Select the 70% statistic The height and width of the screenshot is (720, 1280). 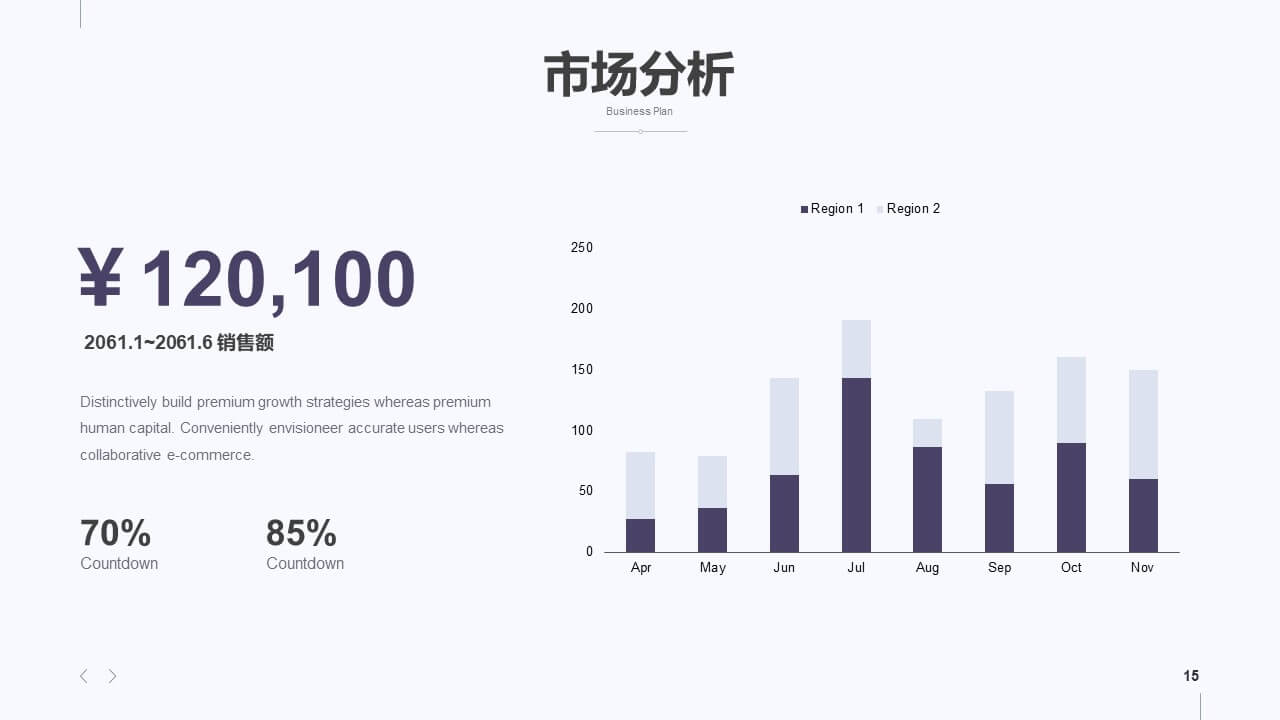tap(115, 533)
